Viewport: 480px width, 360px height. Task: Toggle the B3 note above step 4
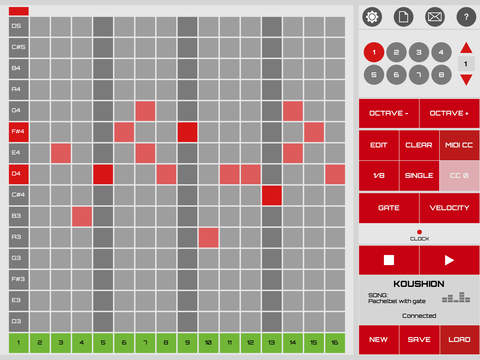click(82, 216)
